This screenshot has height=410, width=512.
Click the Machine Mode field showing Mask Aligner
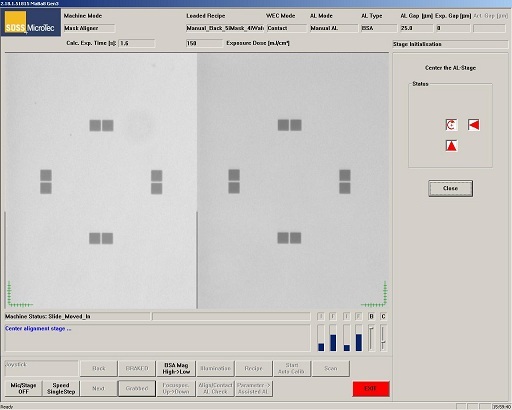[89, 28]
